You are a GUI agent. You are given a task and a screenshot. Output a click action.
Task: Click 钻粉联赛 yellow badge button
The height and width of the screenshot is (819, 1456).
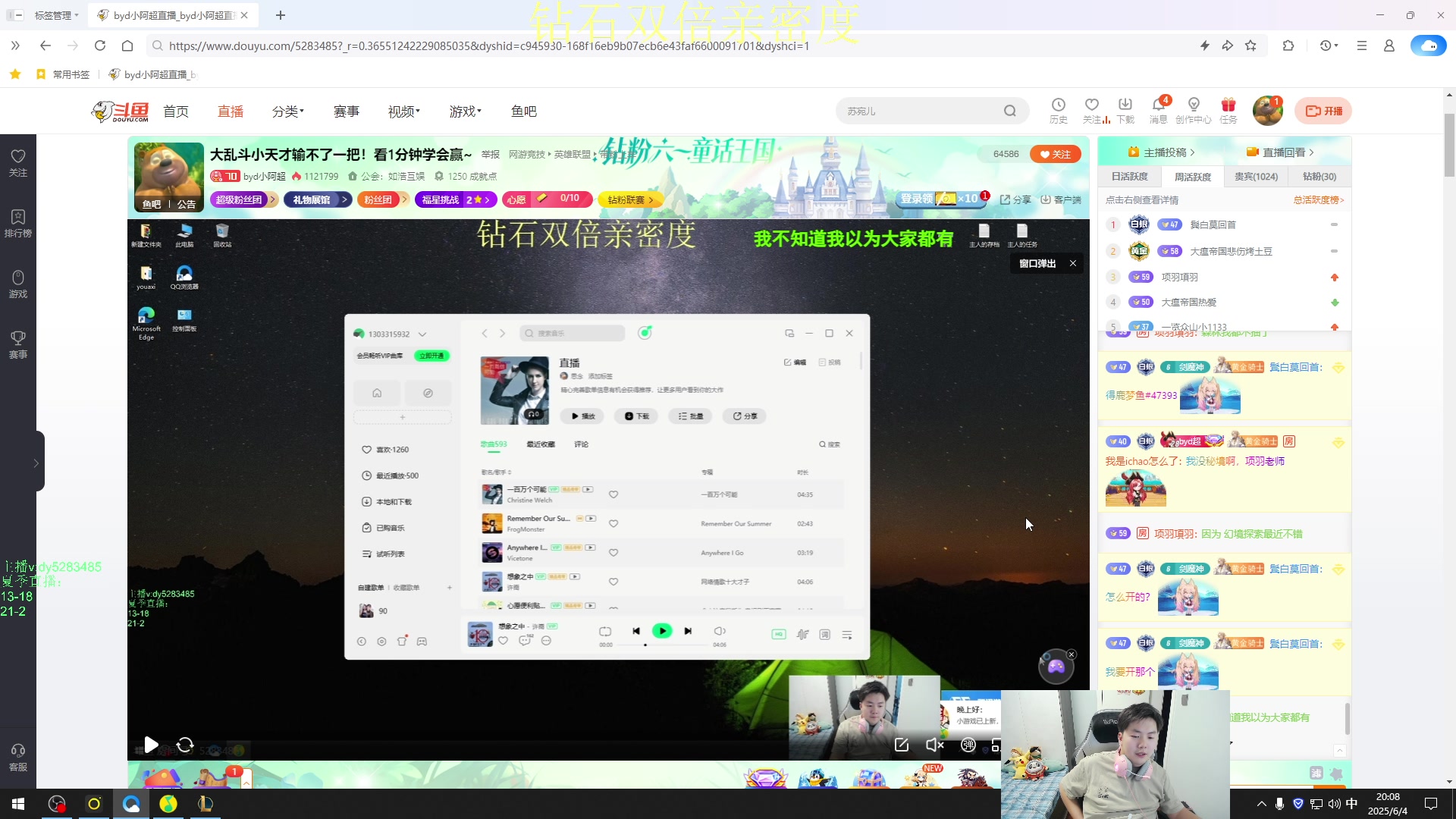pyautogui.click(x=629, y=199)
